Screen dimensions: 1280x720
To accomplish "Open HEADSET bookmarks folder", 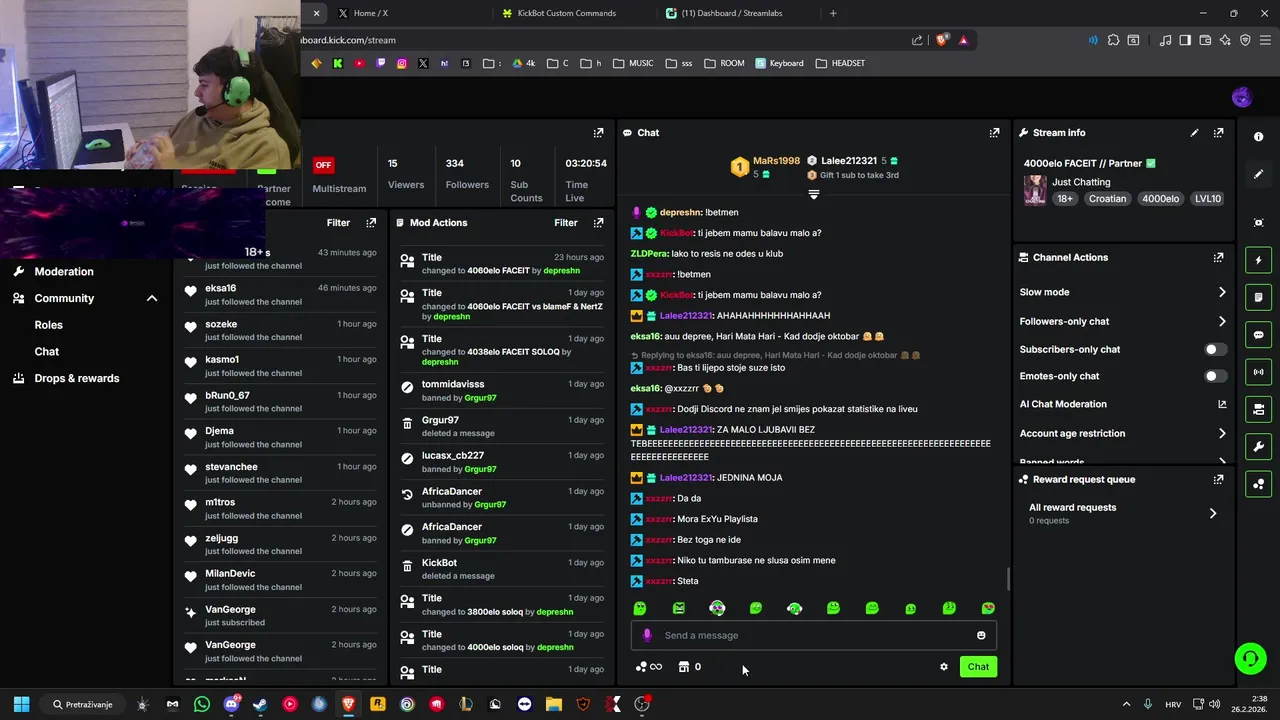I will 840,63.
